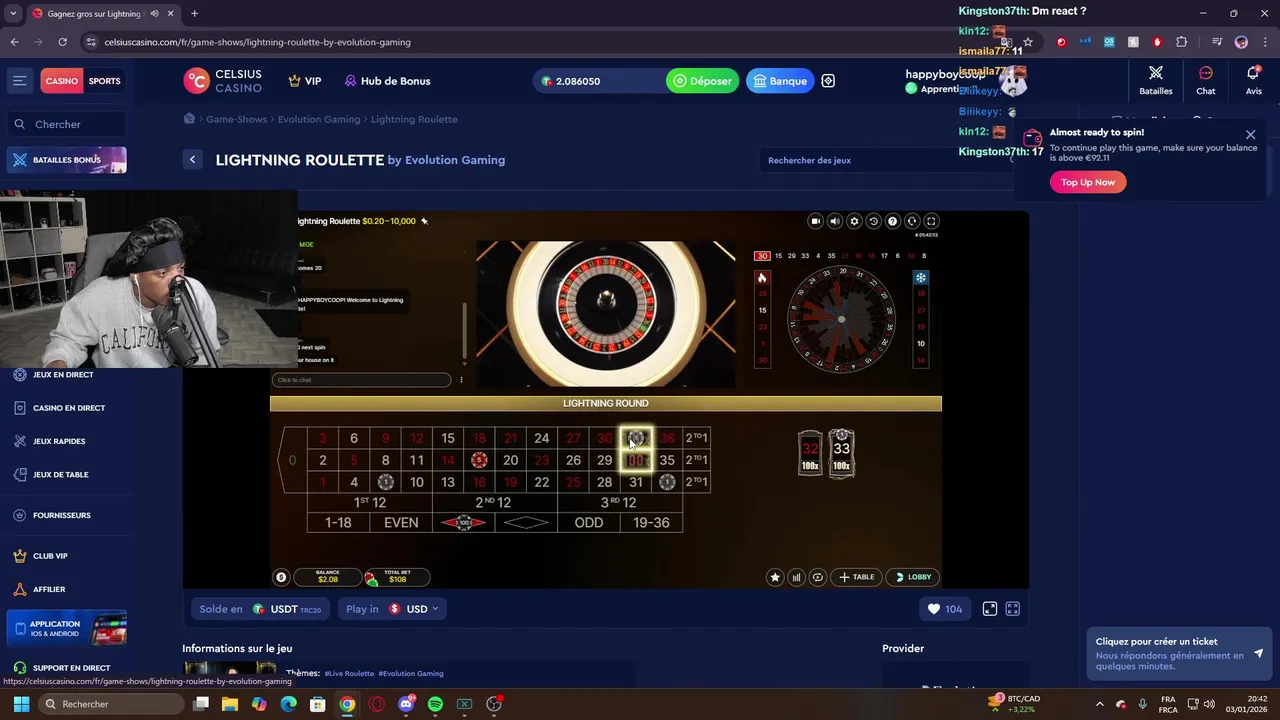Click the Evolution Gaming breadcrumb link
Screen dimensions: 1280x720
pyautogui.click(x=319, y=119)
